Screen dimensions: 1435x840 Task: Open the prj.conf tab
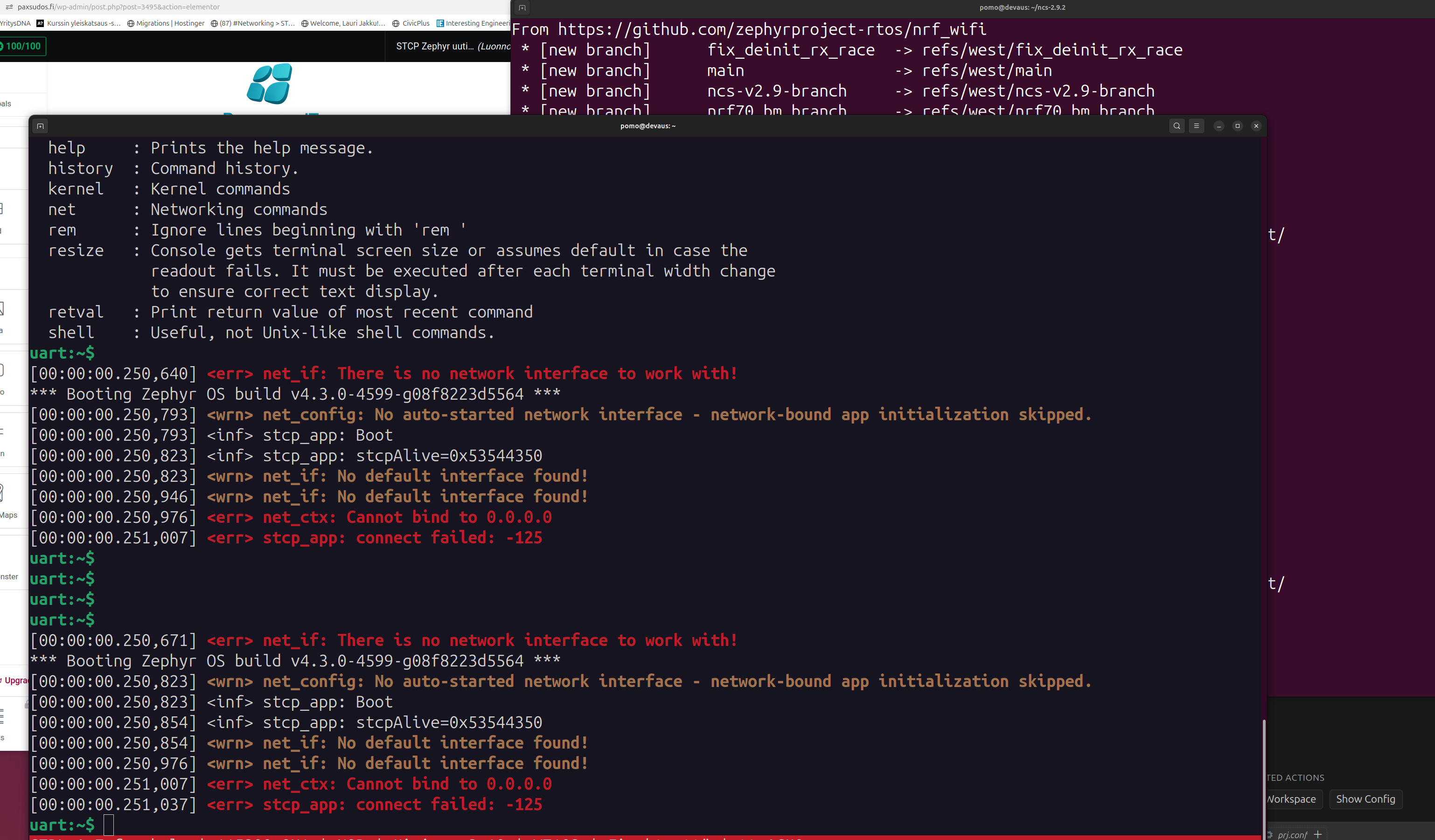[x=1292, y=834]
